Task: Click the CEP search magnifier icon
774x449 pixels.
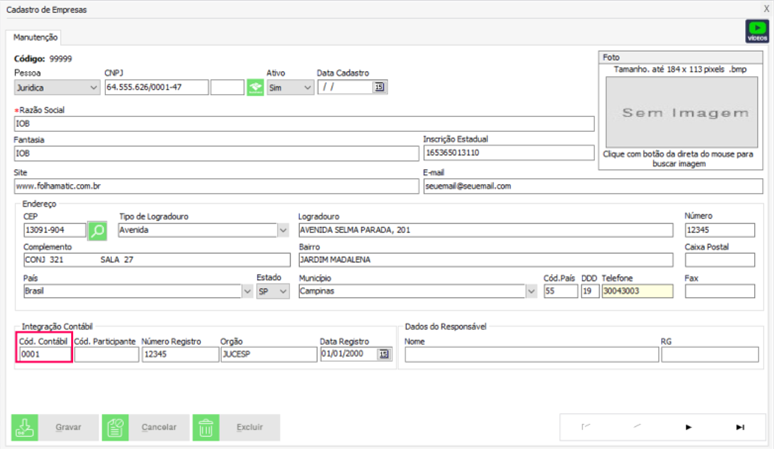Action: pos(98,230)
